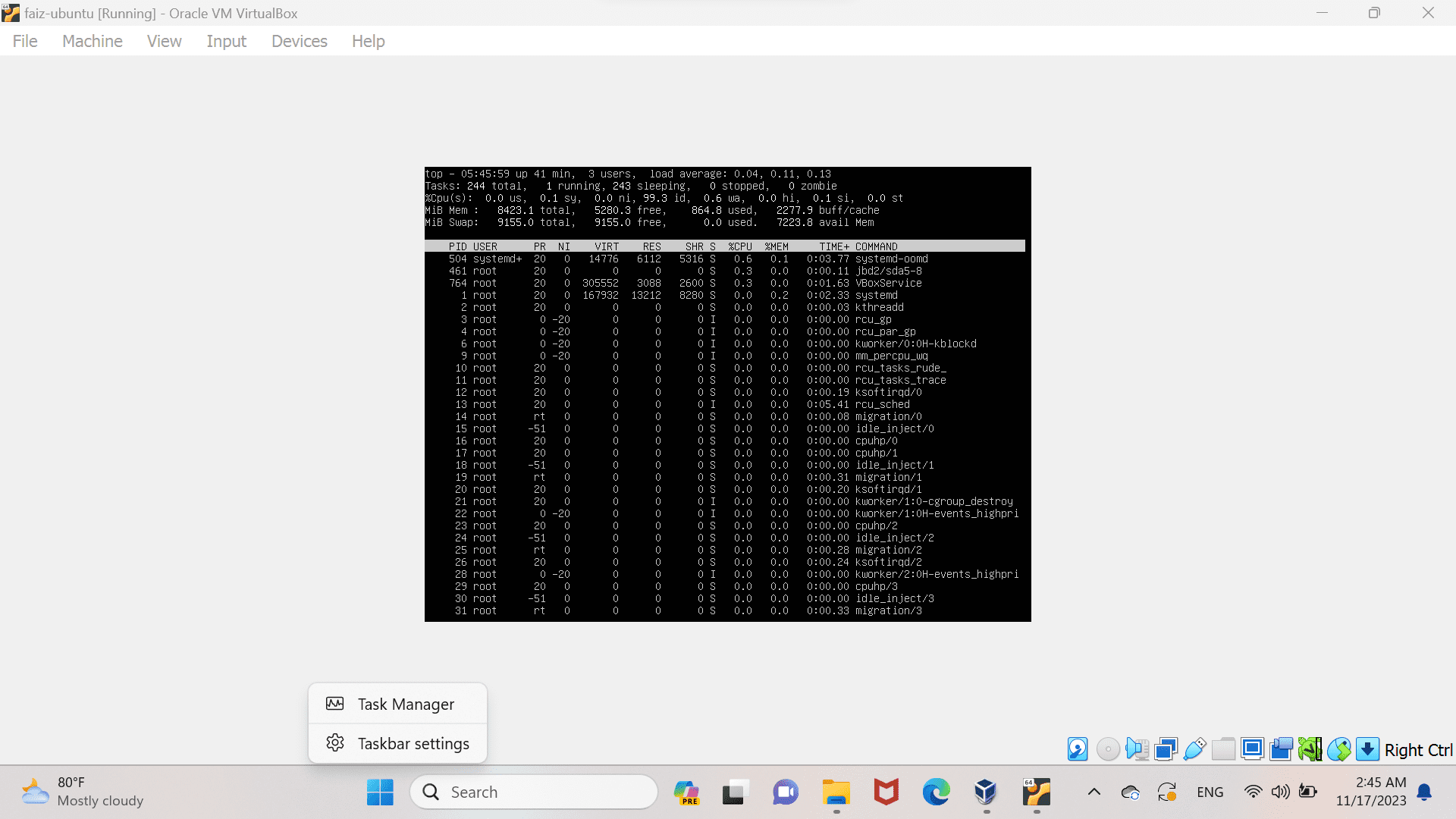The width and height of the screenshot is (1456, 819).
Task: Click the Right Ctrl host key label
Action: (1418, 750)
